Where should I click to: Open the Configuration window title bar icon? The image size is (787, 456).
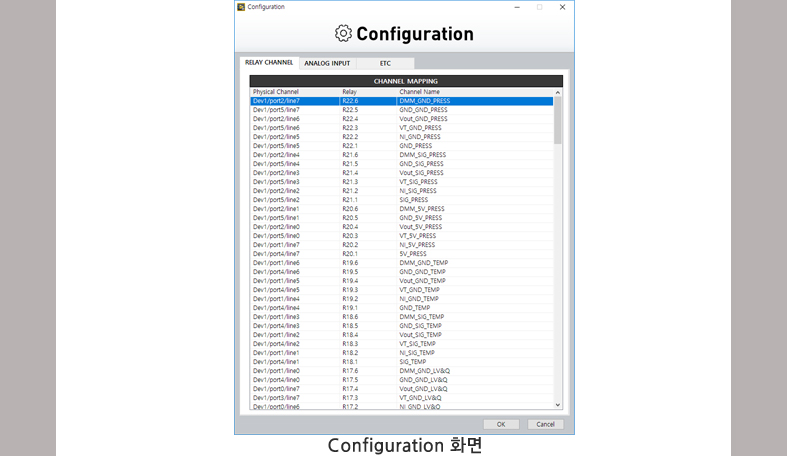click(241, 7)
